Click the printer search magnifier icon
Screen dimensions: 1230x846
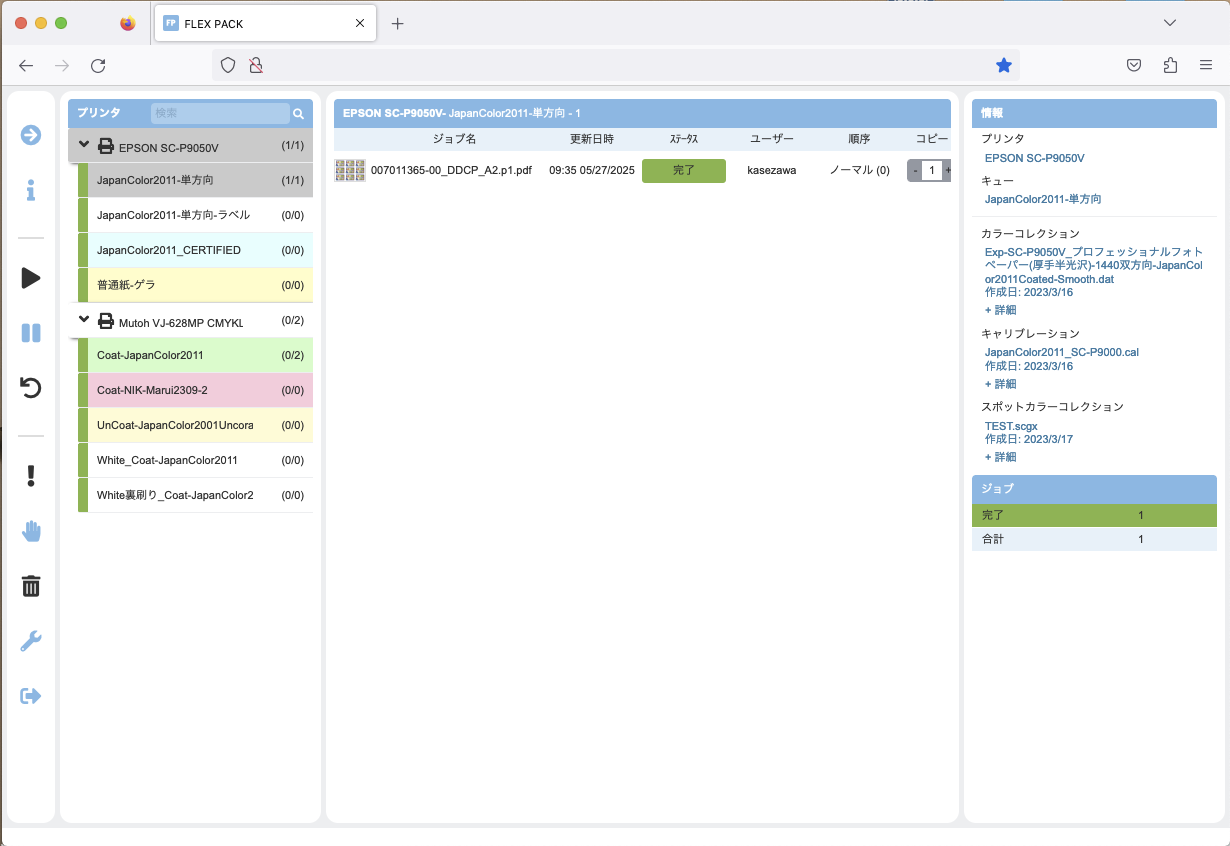click(x=298, y=114)
